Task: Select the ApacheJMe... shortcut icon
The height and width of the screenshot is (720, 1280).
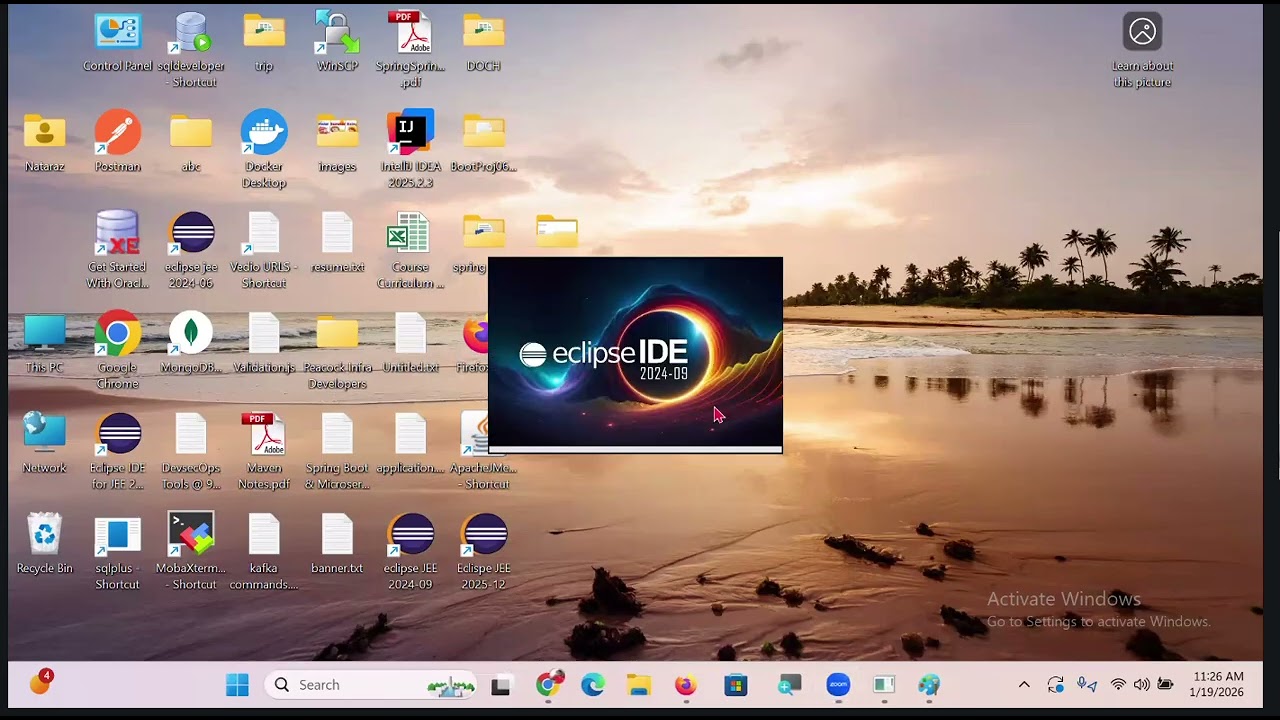Action: click(484, 451)
